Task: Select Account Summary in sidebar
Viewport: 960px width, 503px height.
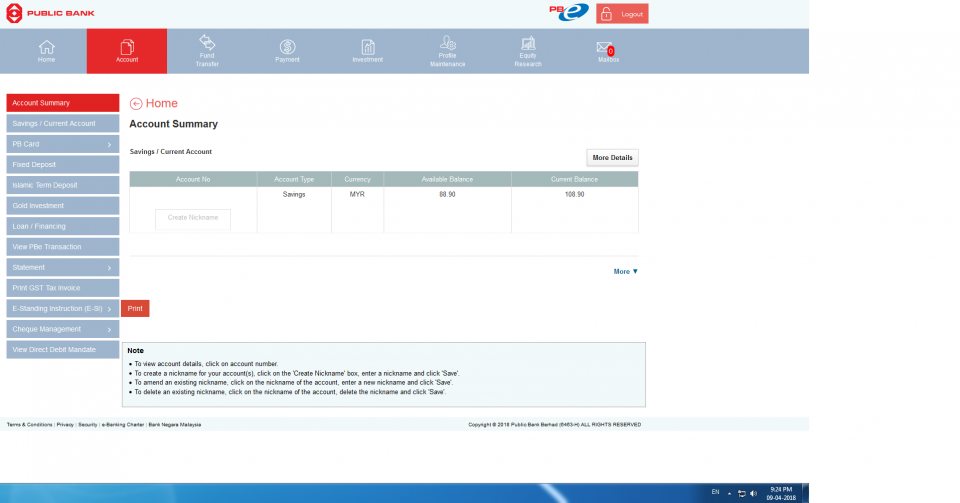Action: 62,103
